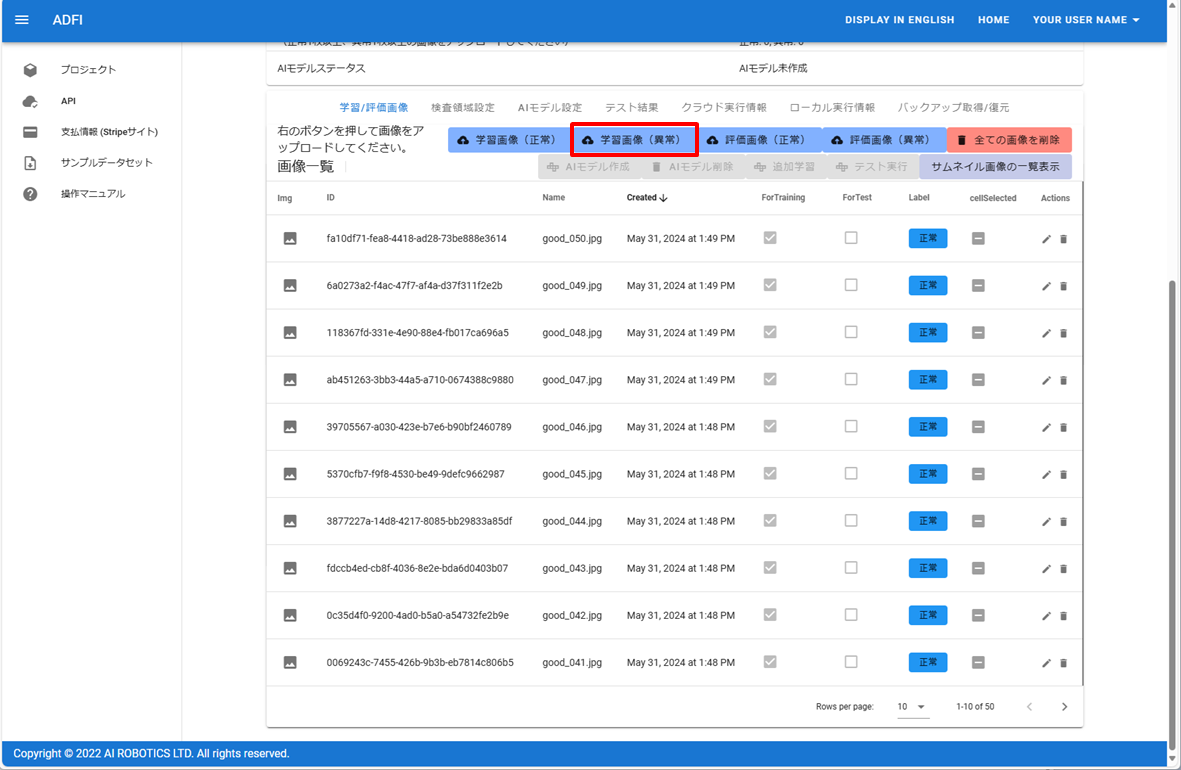Delete the good_048.jpg row trash icon
Image resolution: width=1181 pixels, height=770 pixels.
coord(1064,333)
